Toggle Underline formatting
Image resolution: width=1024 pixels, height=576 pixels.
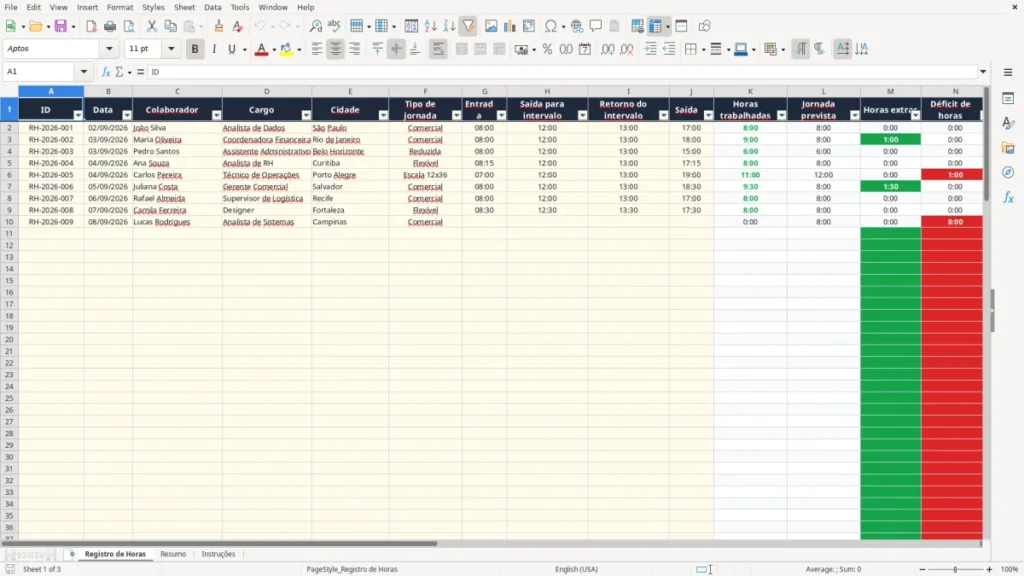click(x=231, y=49)
